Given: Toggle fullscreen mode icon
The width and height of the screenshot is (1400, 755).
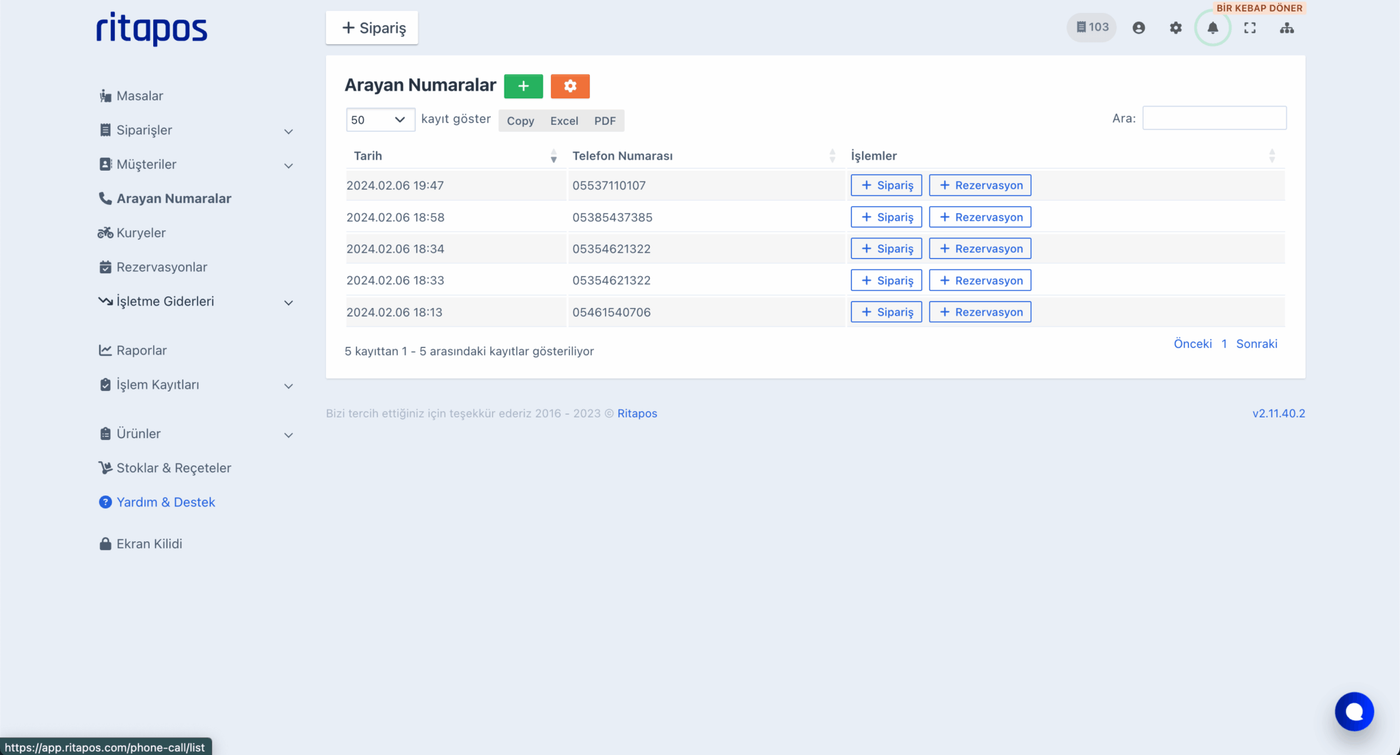Looking at the screenshot, I should tap(1250, 28).
